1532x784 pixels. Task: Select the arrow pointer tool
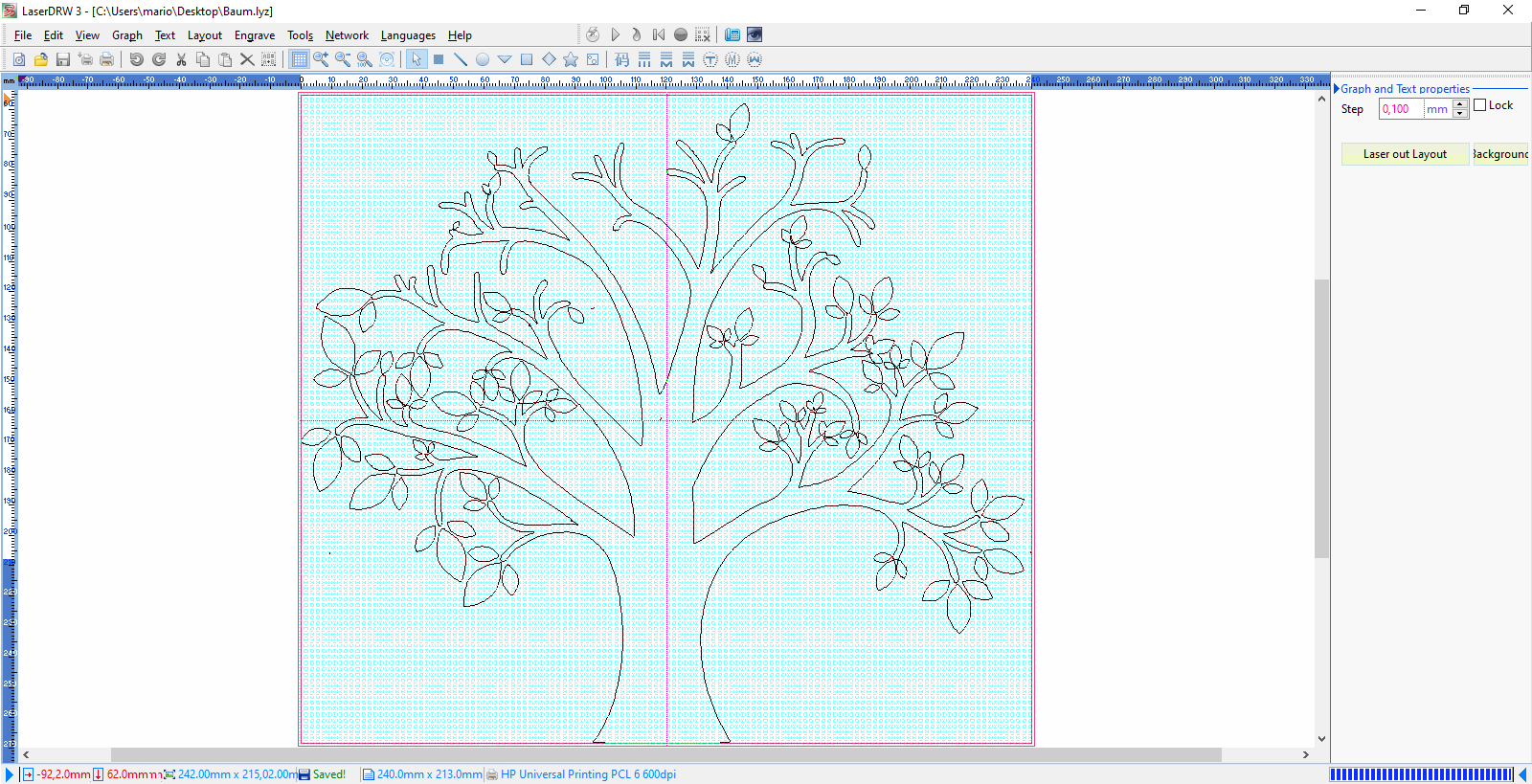coord(417,59)
